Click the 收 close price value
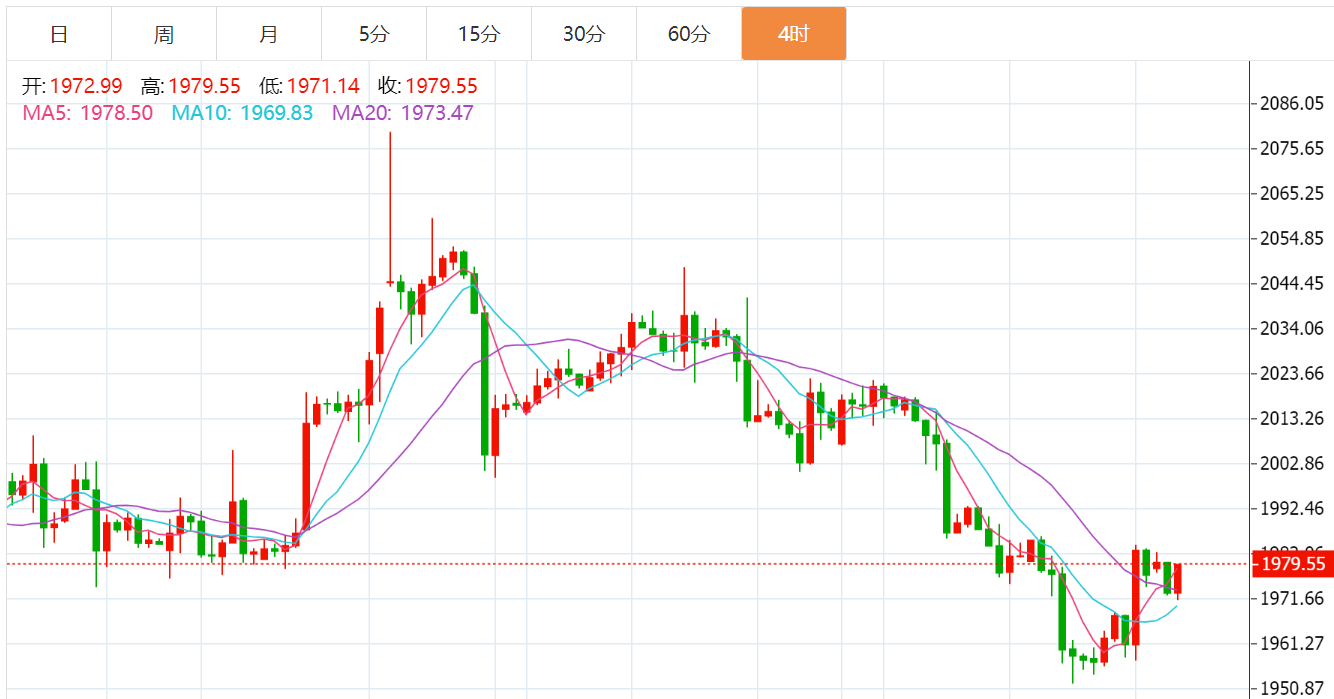The image size is (1334, 699). [x=442, y=86]
